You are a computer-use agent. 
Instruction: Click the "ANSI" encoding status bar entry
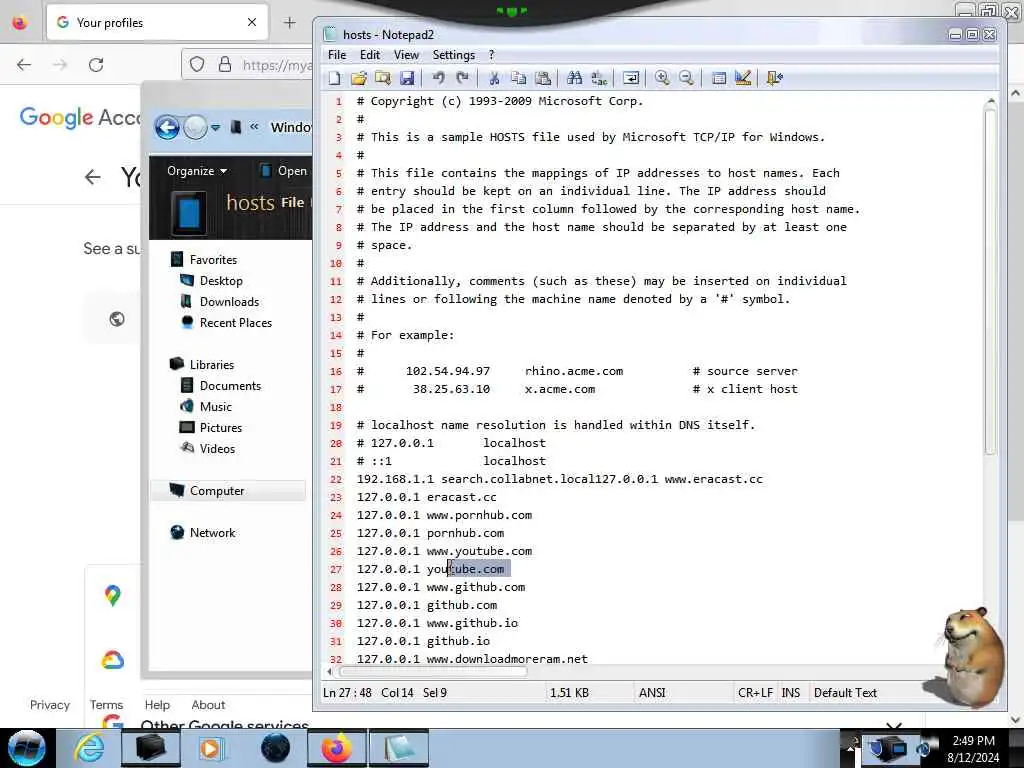pyautogui.click(x=652, y=693)
